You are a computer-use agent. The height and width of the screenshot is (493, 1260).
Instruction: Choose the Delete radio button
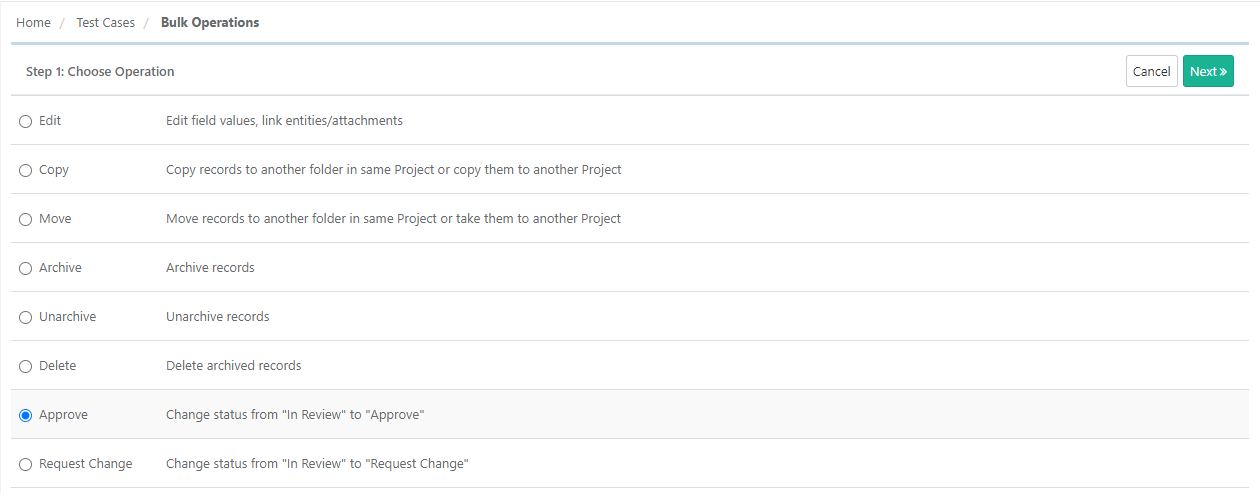tap(26, 366)
